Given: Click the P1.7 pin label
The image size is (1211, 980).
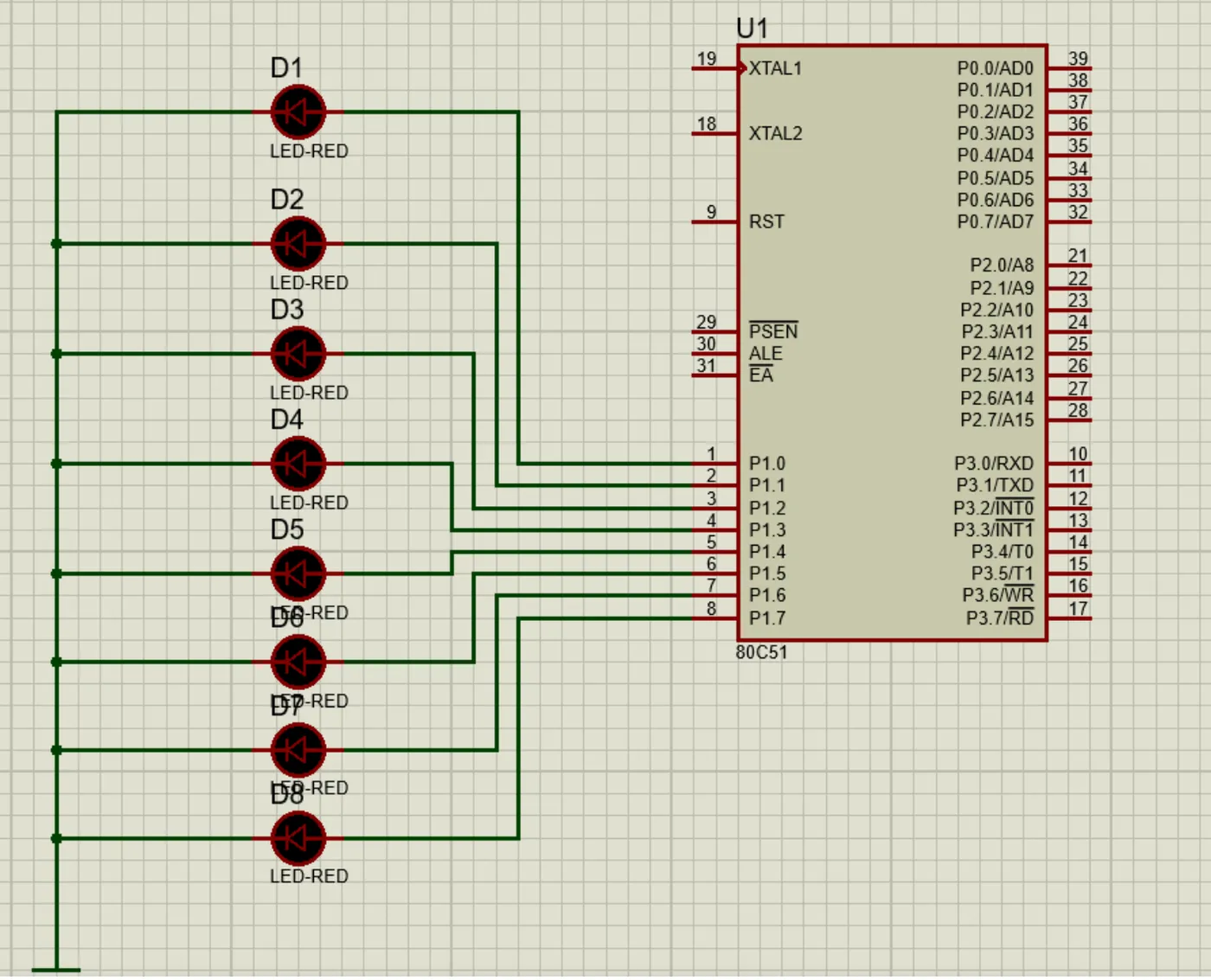Looking at the screenshot, I should tap(766, 618).
